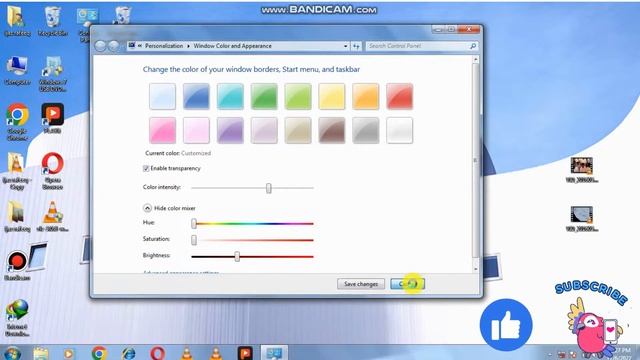Screen dimensions: 640x360
Task: Pick the dark blue Twilight color swatch
Action: click(196, 96)
